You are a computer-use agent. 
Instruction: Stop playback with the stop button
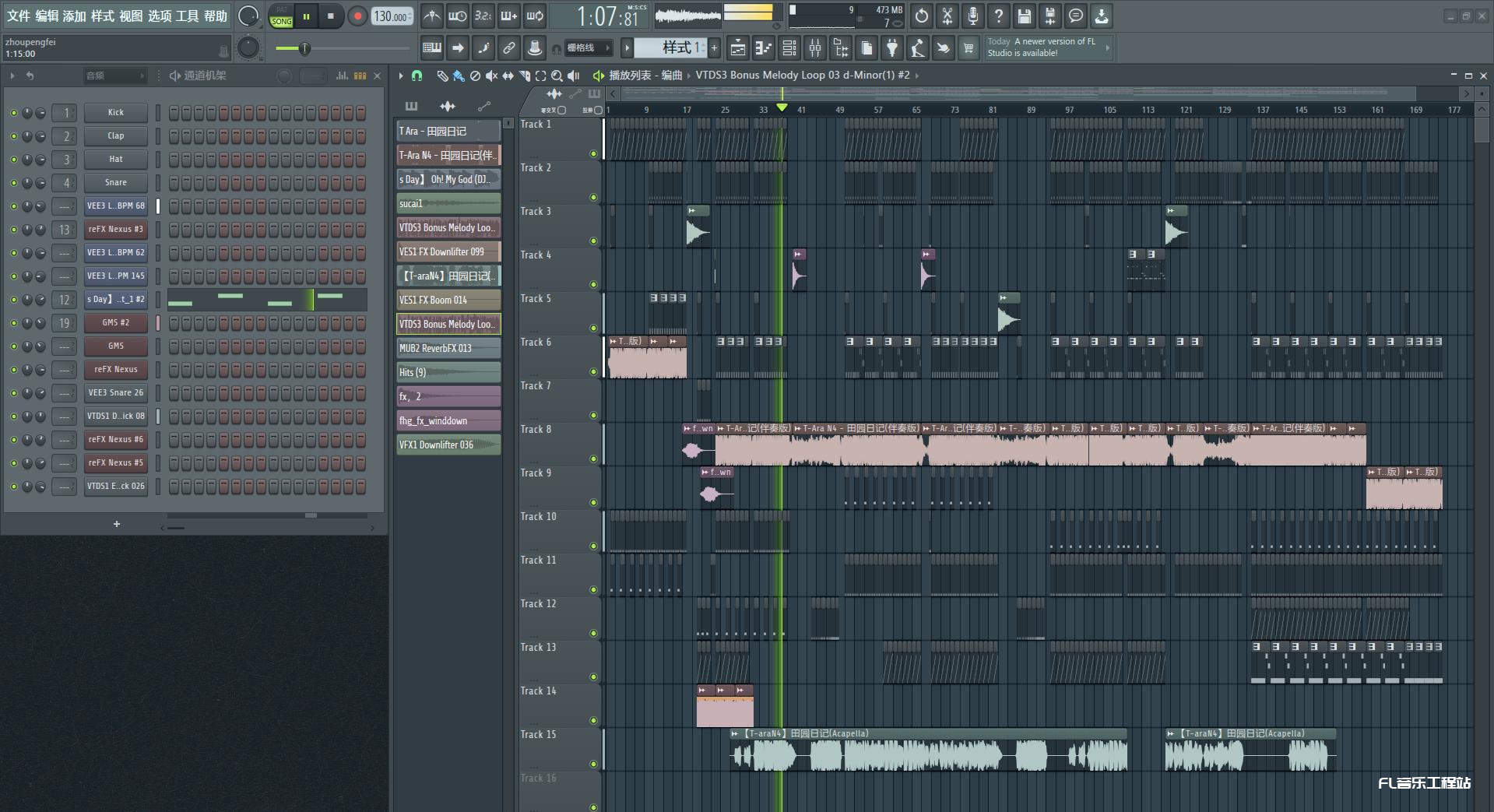point(331,16)
